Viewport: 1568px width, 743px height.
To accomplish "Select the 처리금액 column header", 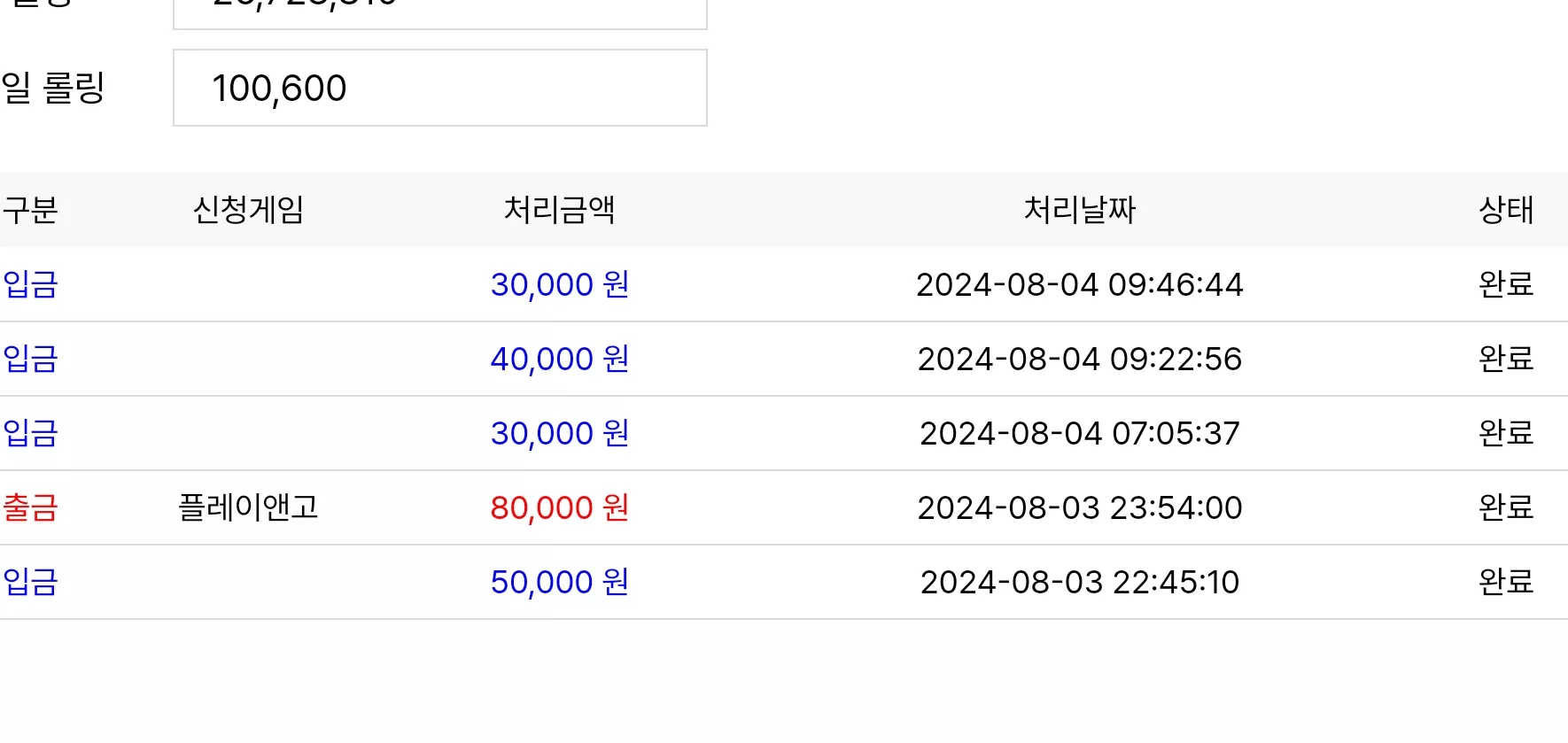I will (560, 210).
